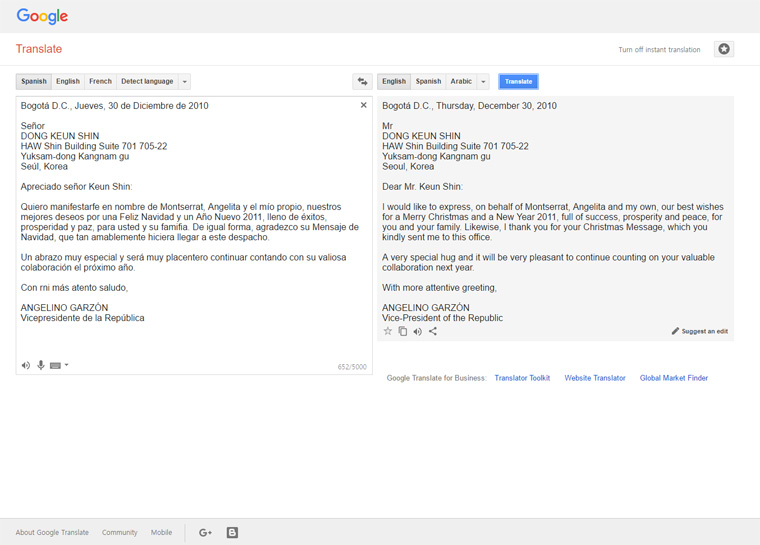760x545 pixels.
Task: Click the 652/5000 character counter
Action: point(352,367)
